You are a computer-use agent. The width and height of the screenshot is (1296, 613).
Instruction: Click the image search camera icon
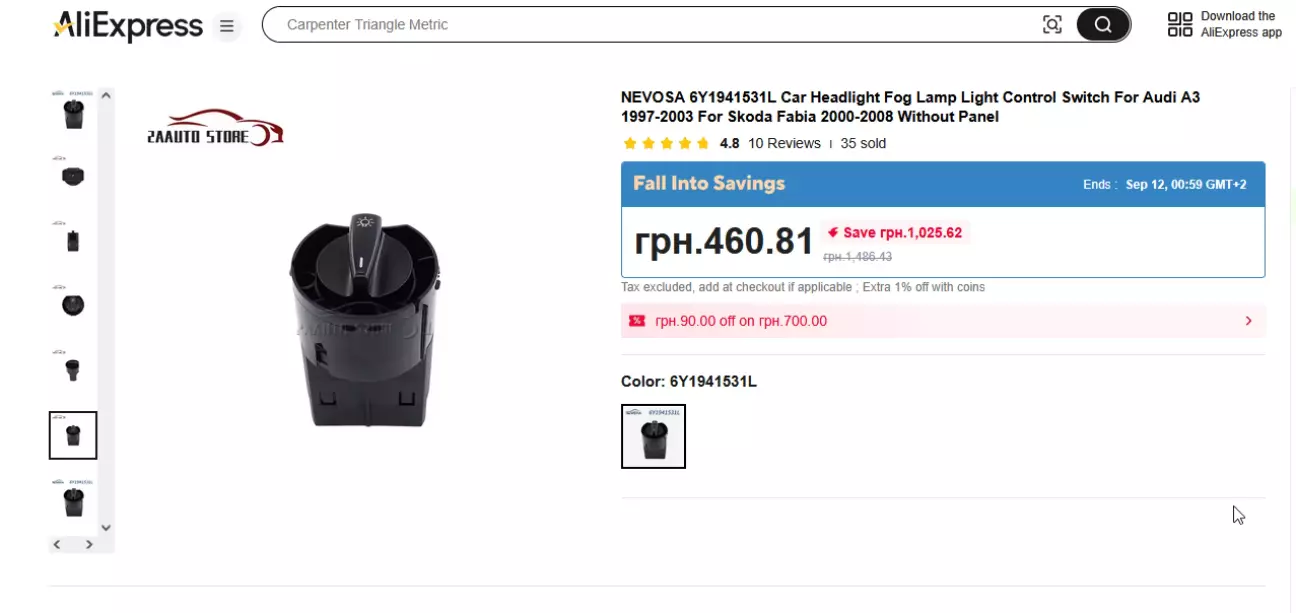click(1052, 25)
